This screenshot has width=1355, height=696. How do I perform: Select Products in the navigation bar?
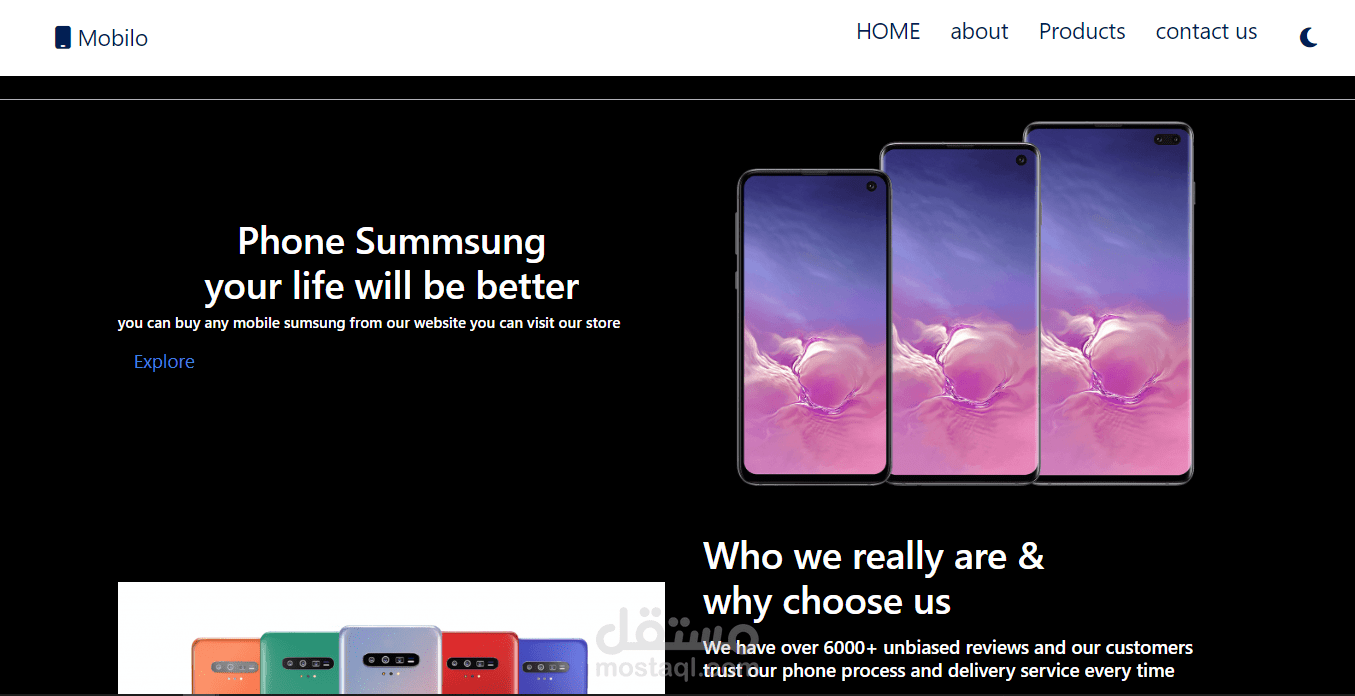coord(1082,32)
